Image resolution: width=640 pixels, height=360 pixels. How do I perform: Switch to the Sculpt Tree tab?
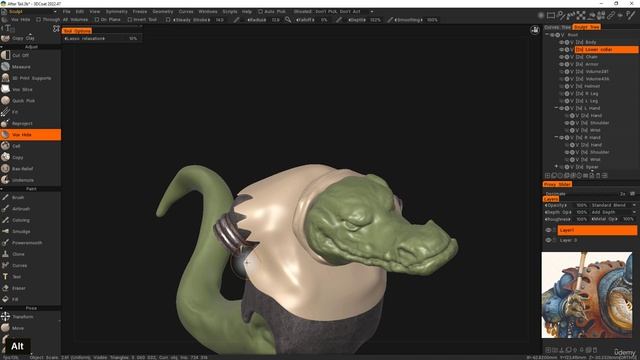coord(586,27)
